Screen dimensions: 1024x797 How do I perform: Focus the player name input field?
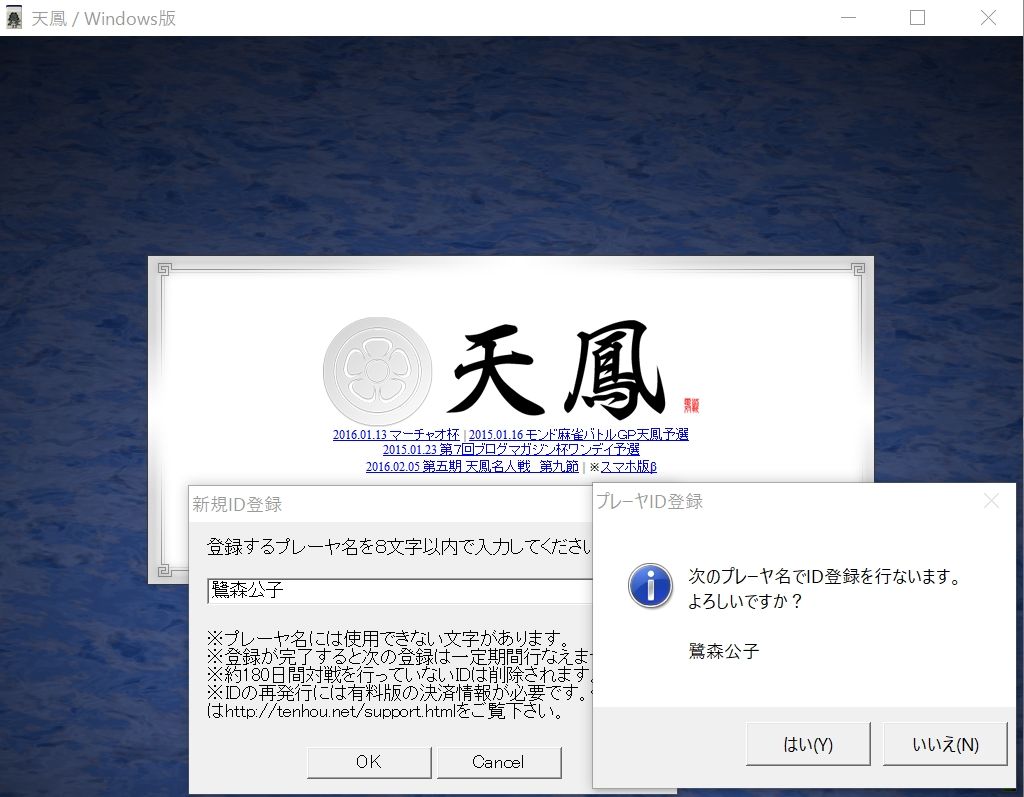tap(400, 591)
